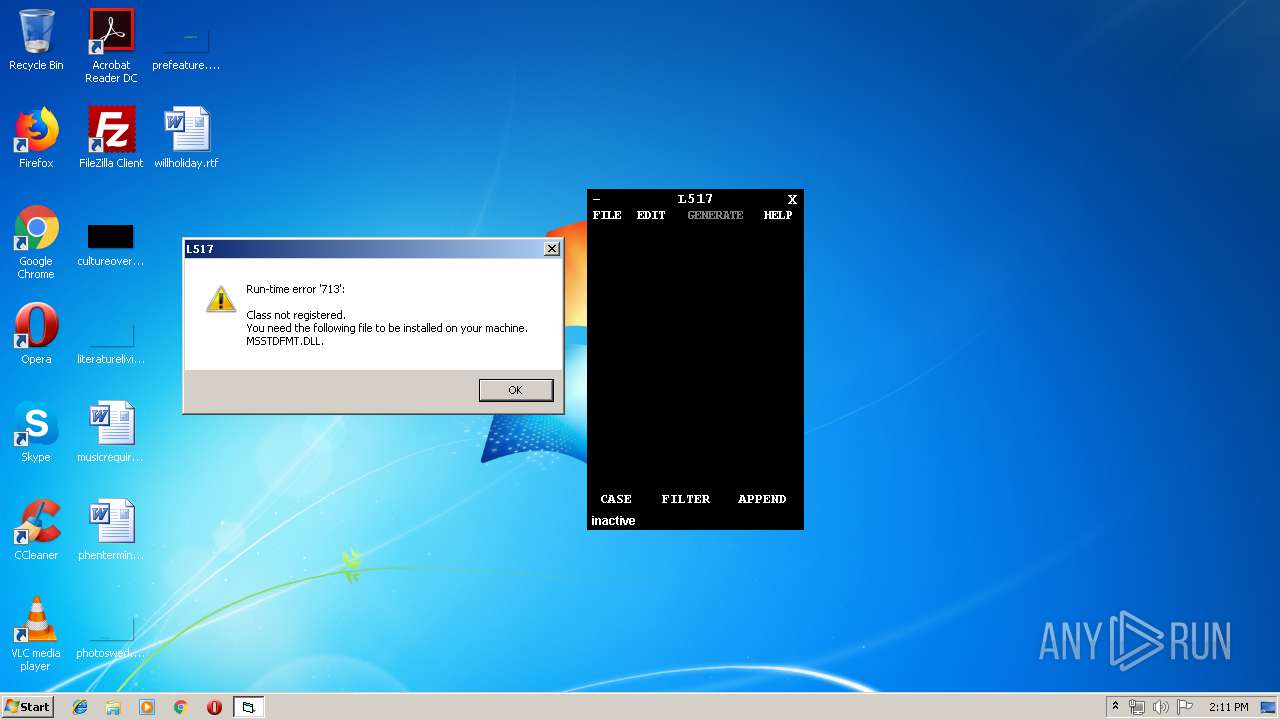Launch Skype desktop shortcut
The image size is (1280, 720).
(36, 432)
